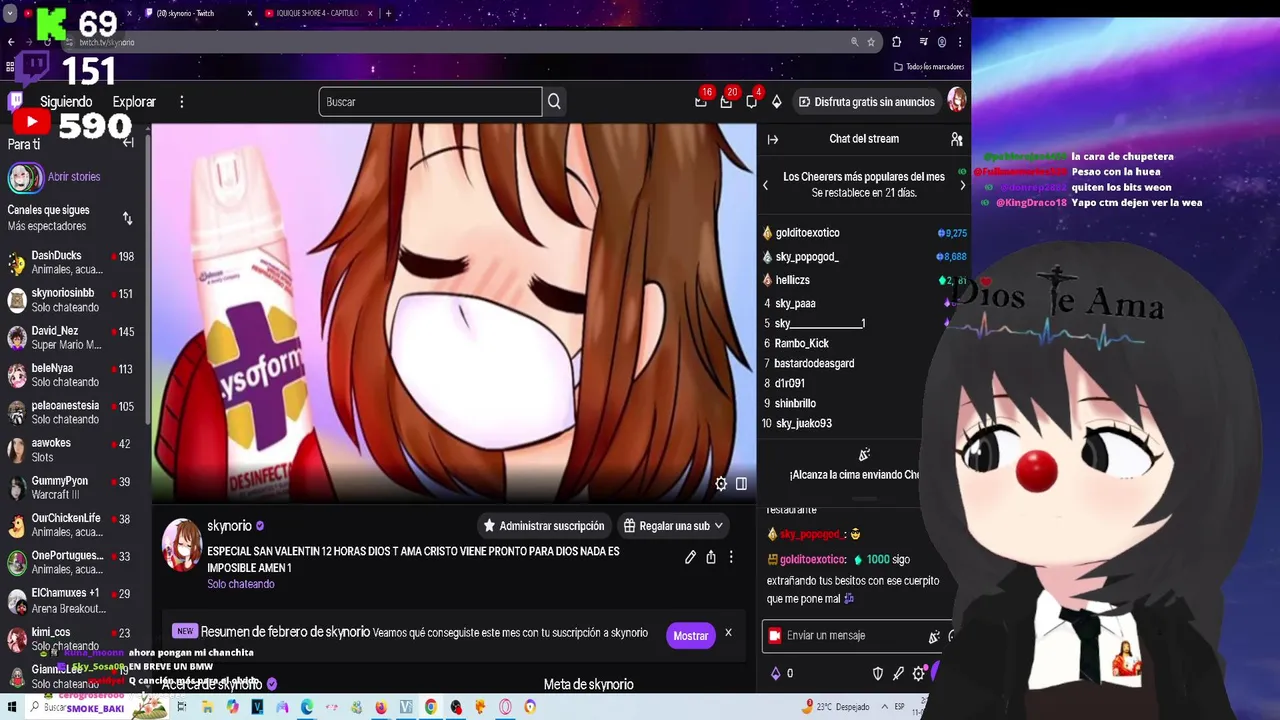This screenshot has height=720, width=1280.
Task: Open more options below the video
Action: pyautogui.click(x=731, y=557)
